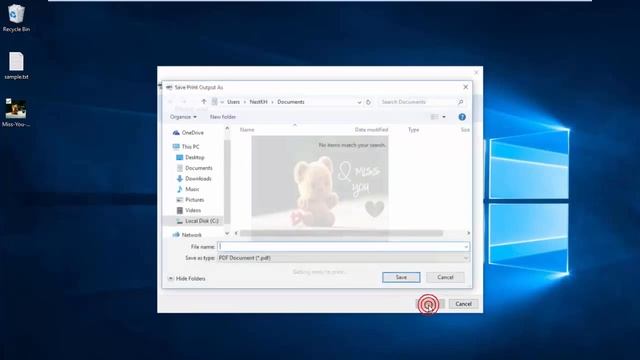Click Cancel in the window behind the dialog
The image size is (640, 360).
(463, 304)
